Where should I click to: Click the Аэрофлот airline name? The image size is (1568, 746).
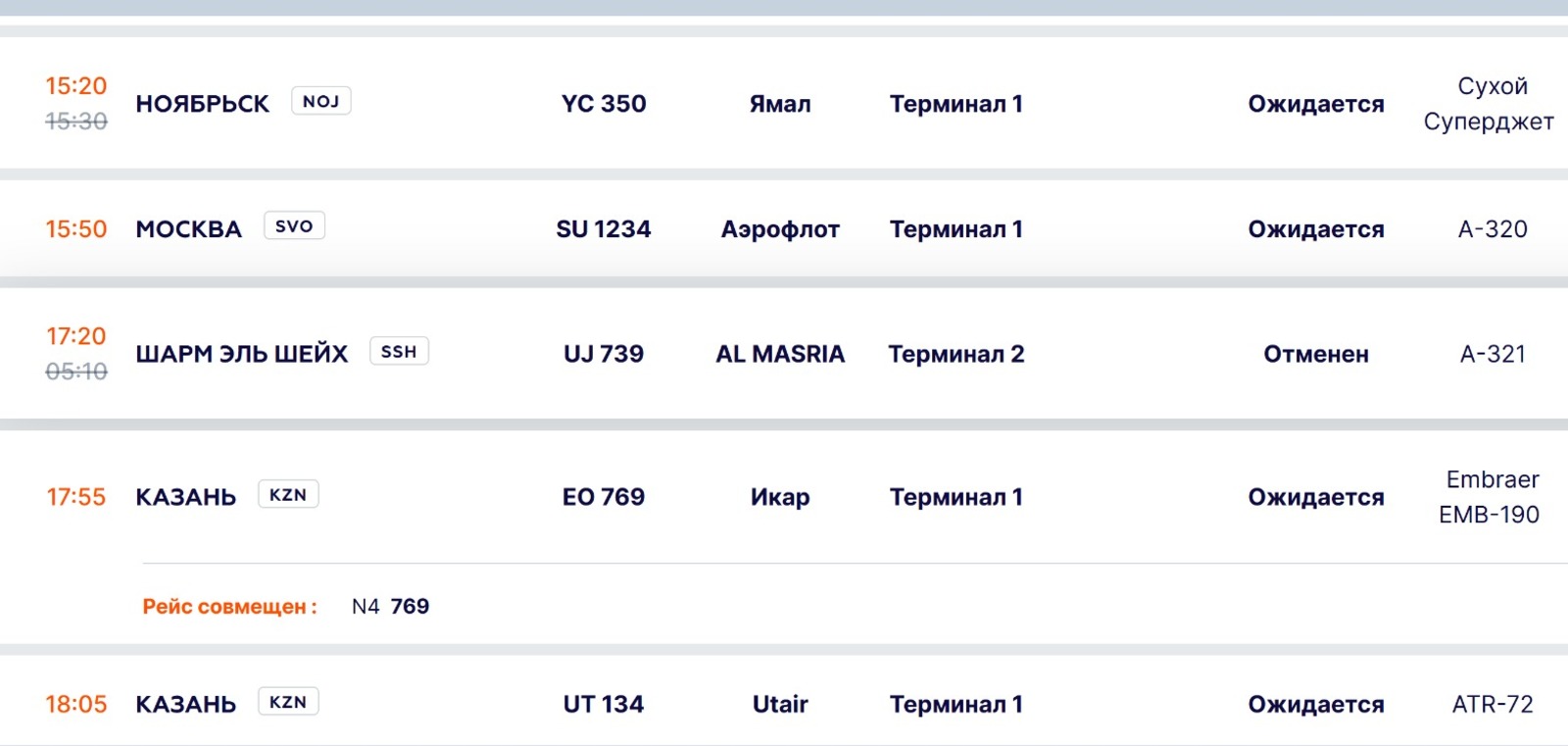(x=780, y=229)
